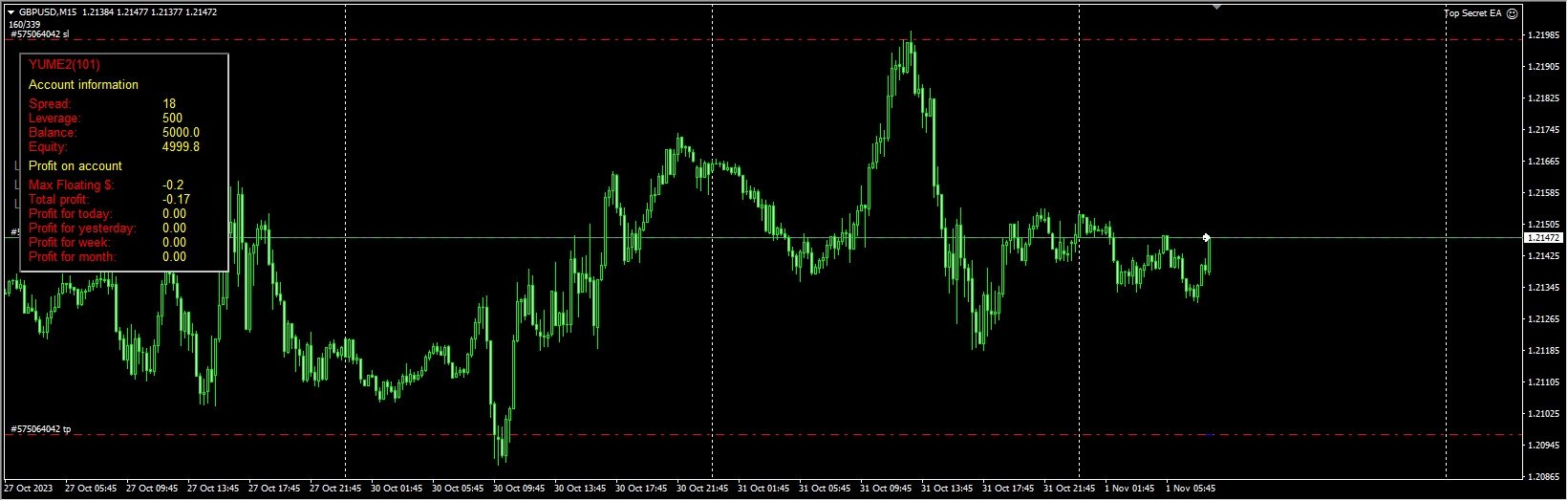Click the spread value 18

coord(169,103)
